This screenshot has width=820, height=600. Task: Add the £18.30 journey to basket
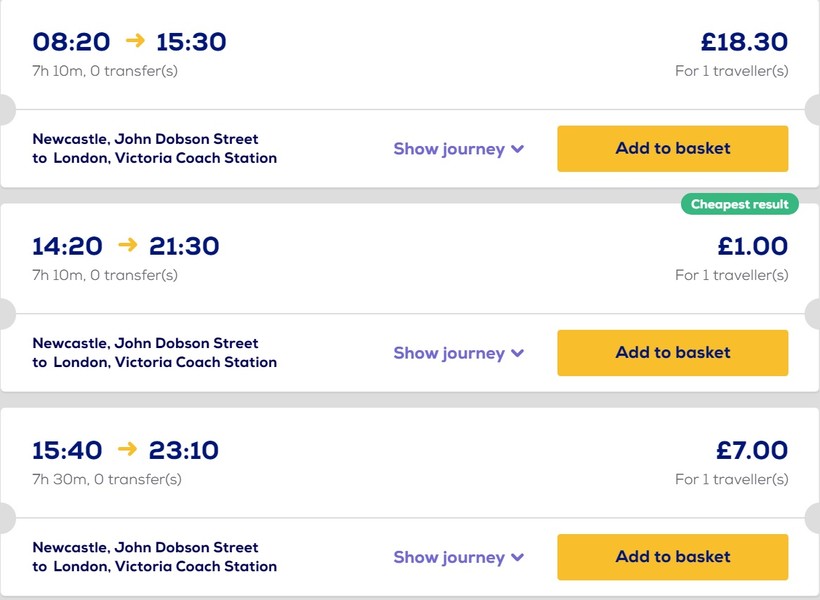[x=672, y=149]
